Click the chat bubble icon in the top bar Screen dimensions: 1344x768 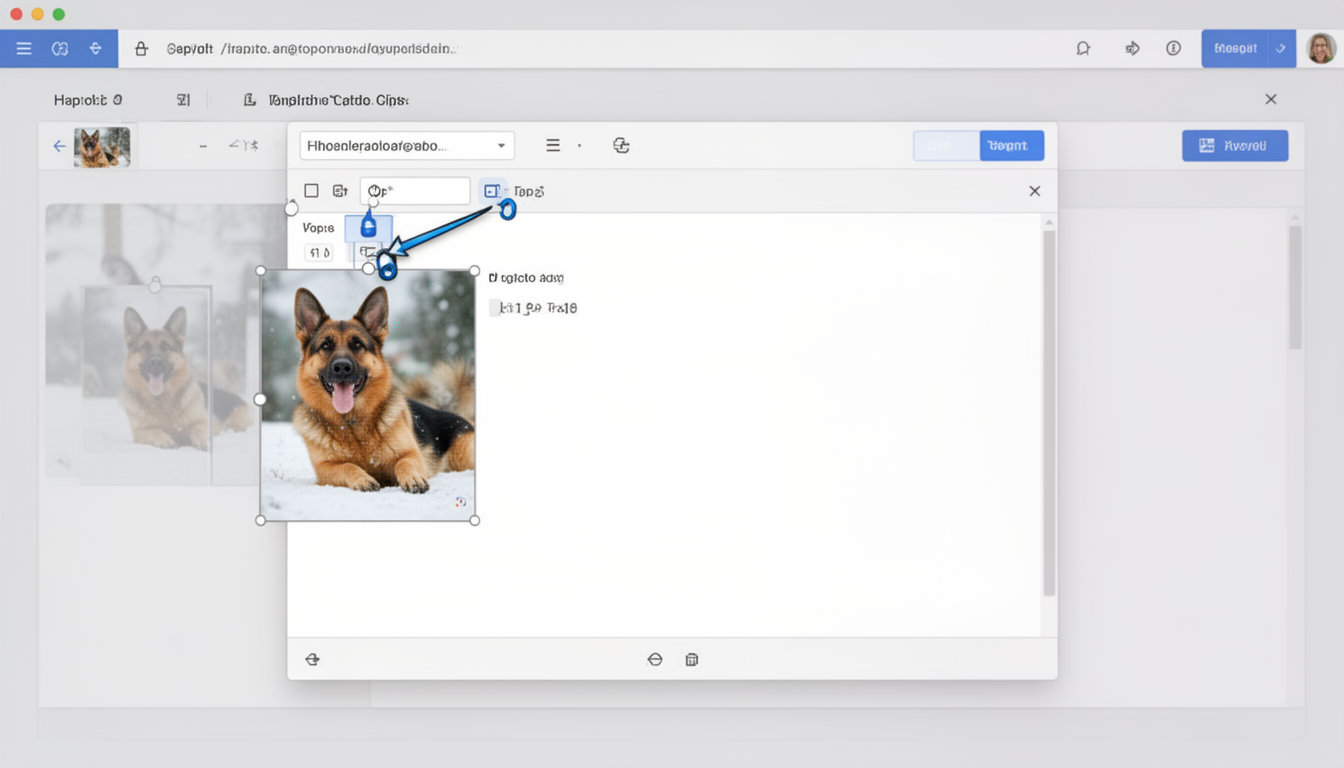point(1083,48)
